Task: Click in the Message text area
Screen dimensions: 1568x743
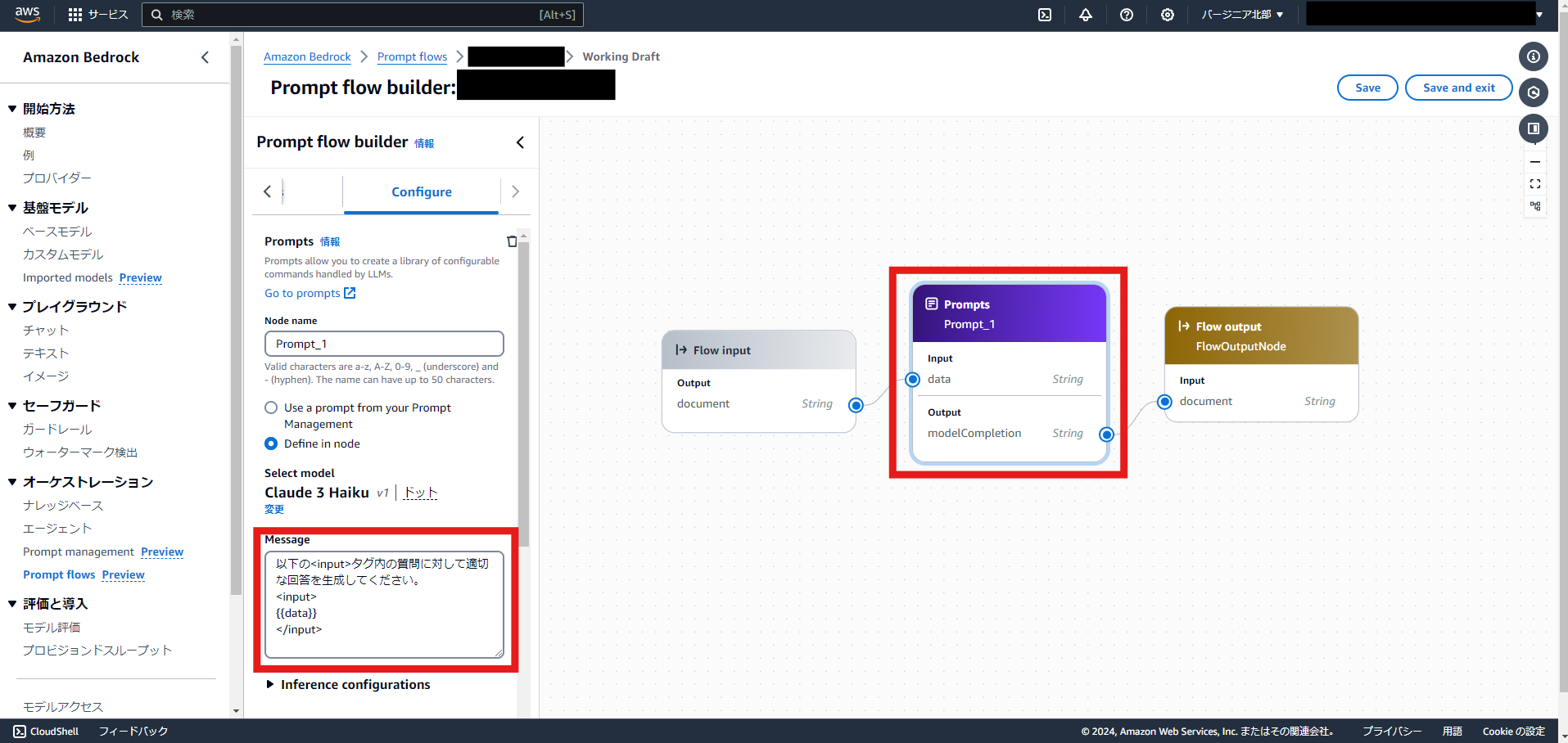Action: pyautogui.click(x=384, y=605)
